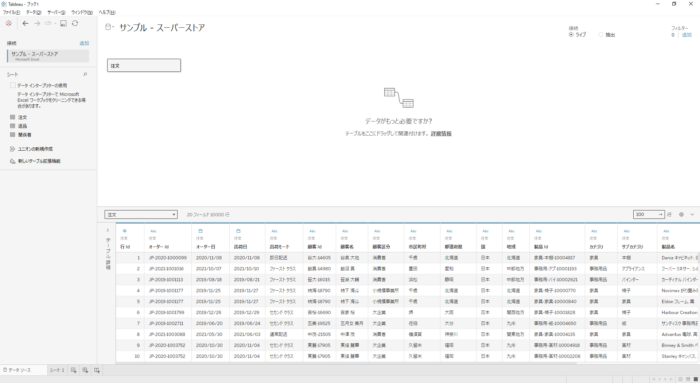Click the 注文 sheet table icon in sidebar
Image resolution: width=700 pixels, height=383 pixels.
click(12, 117)
